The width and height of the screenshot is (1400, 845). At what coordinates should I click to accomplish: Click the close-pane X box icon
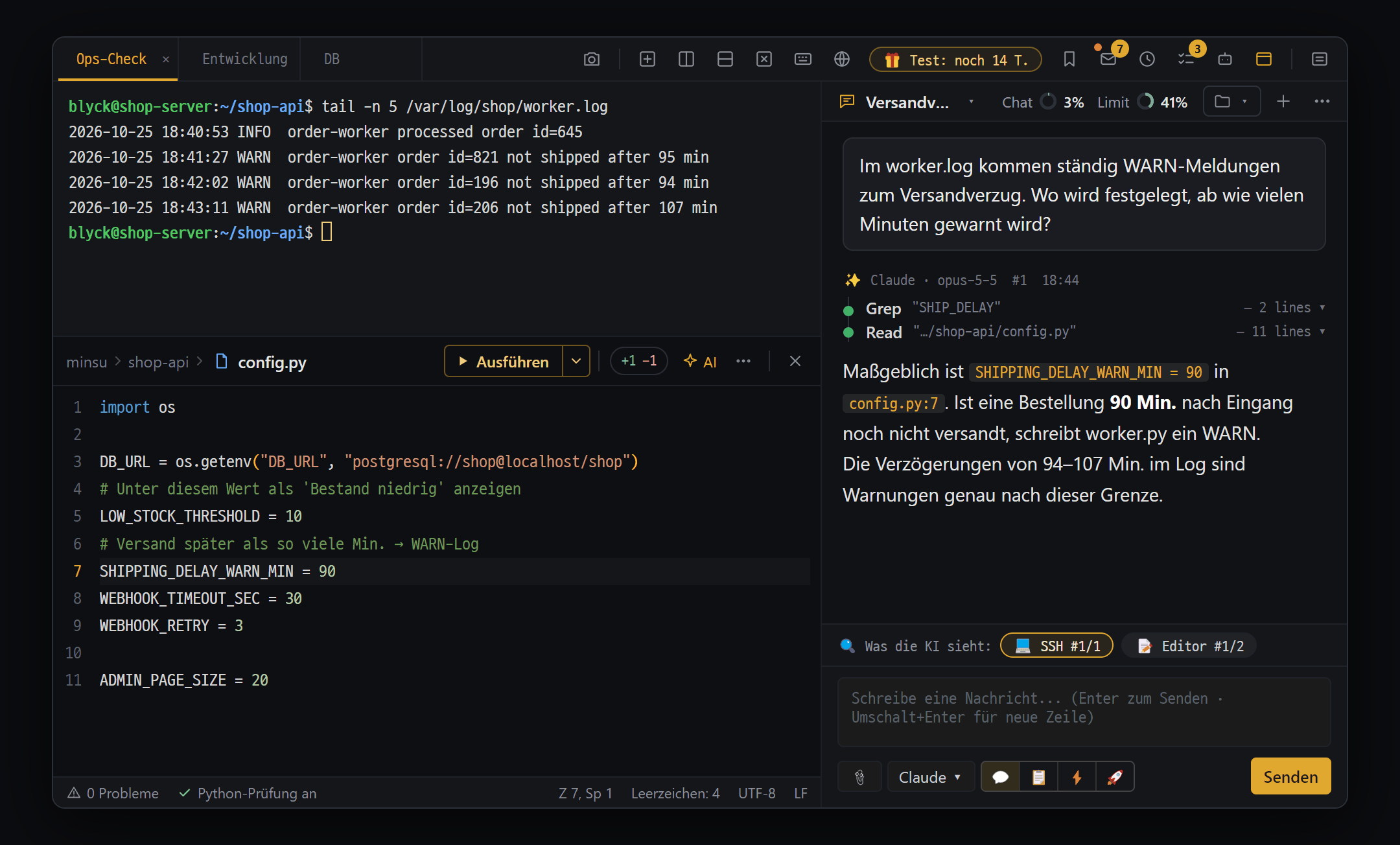(764, 60)
